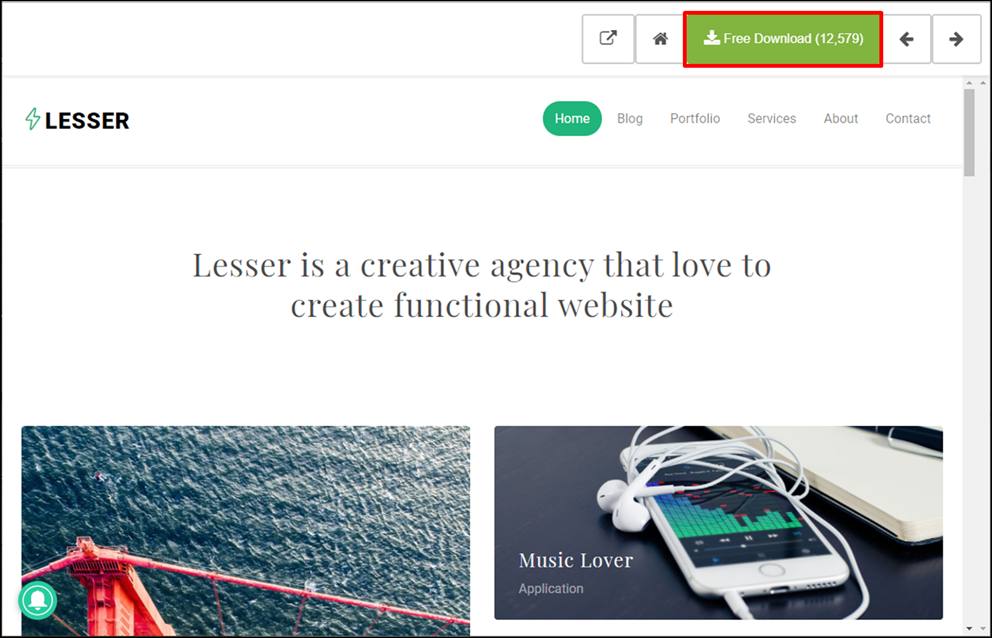Click the download icon in green button
The height and width of the screenshot is (638, 992).
pos(712,38)
